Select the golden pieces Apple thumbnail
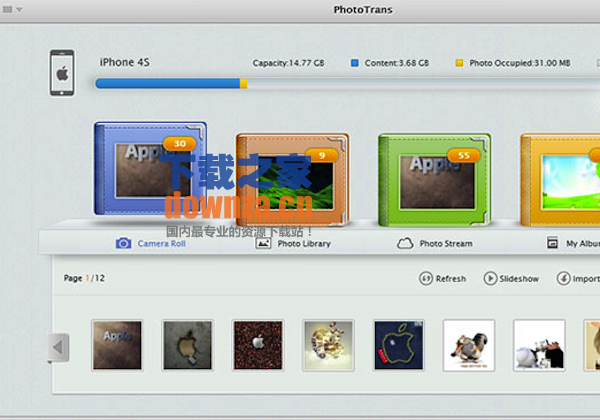This screenshot has width=600, height=420. point(328,345)
